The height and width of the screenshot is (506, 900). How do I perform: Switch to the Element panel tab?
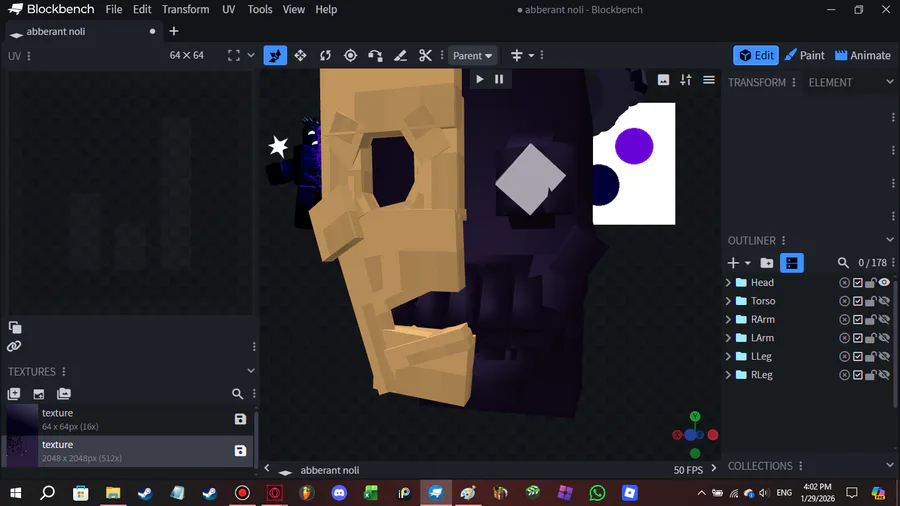830,83
